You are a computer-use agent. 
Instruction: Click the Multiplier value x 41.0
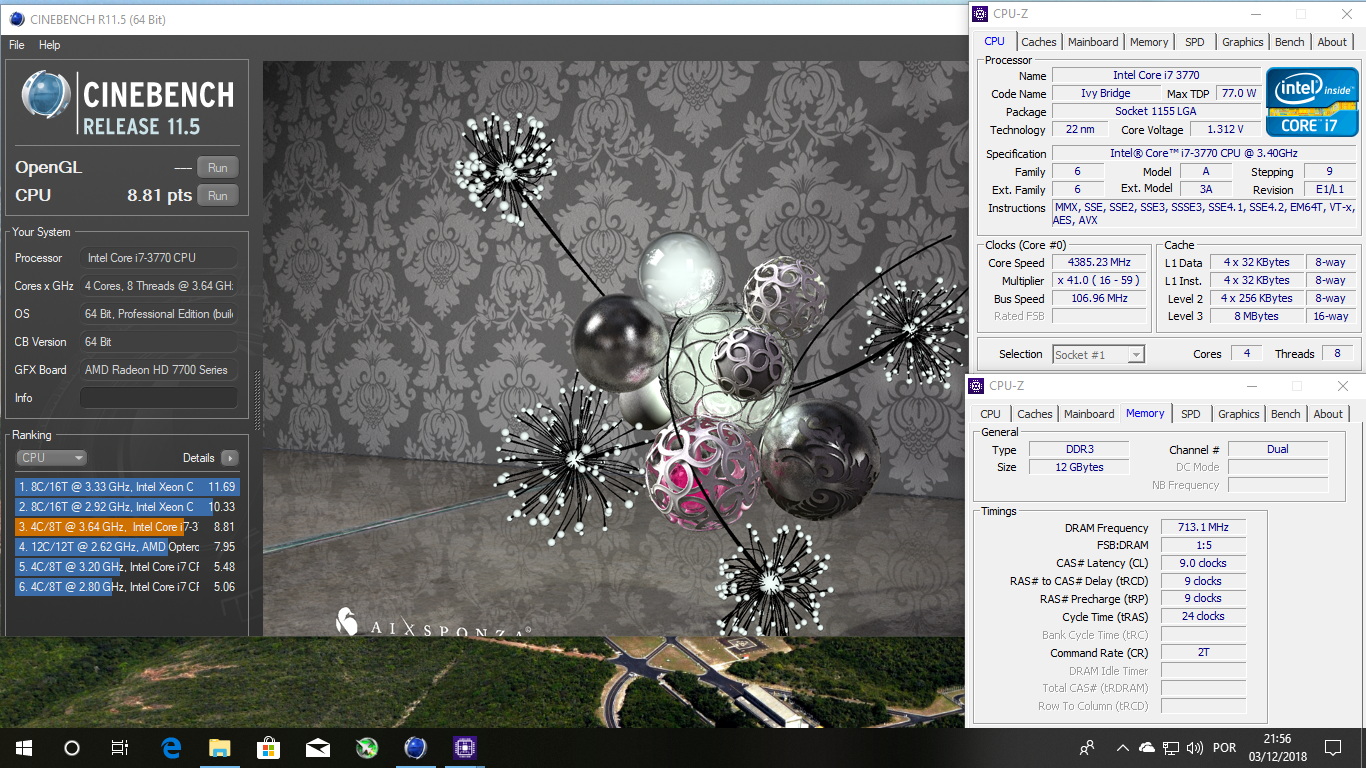(1097, 281)
